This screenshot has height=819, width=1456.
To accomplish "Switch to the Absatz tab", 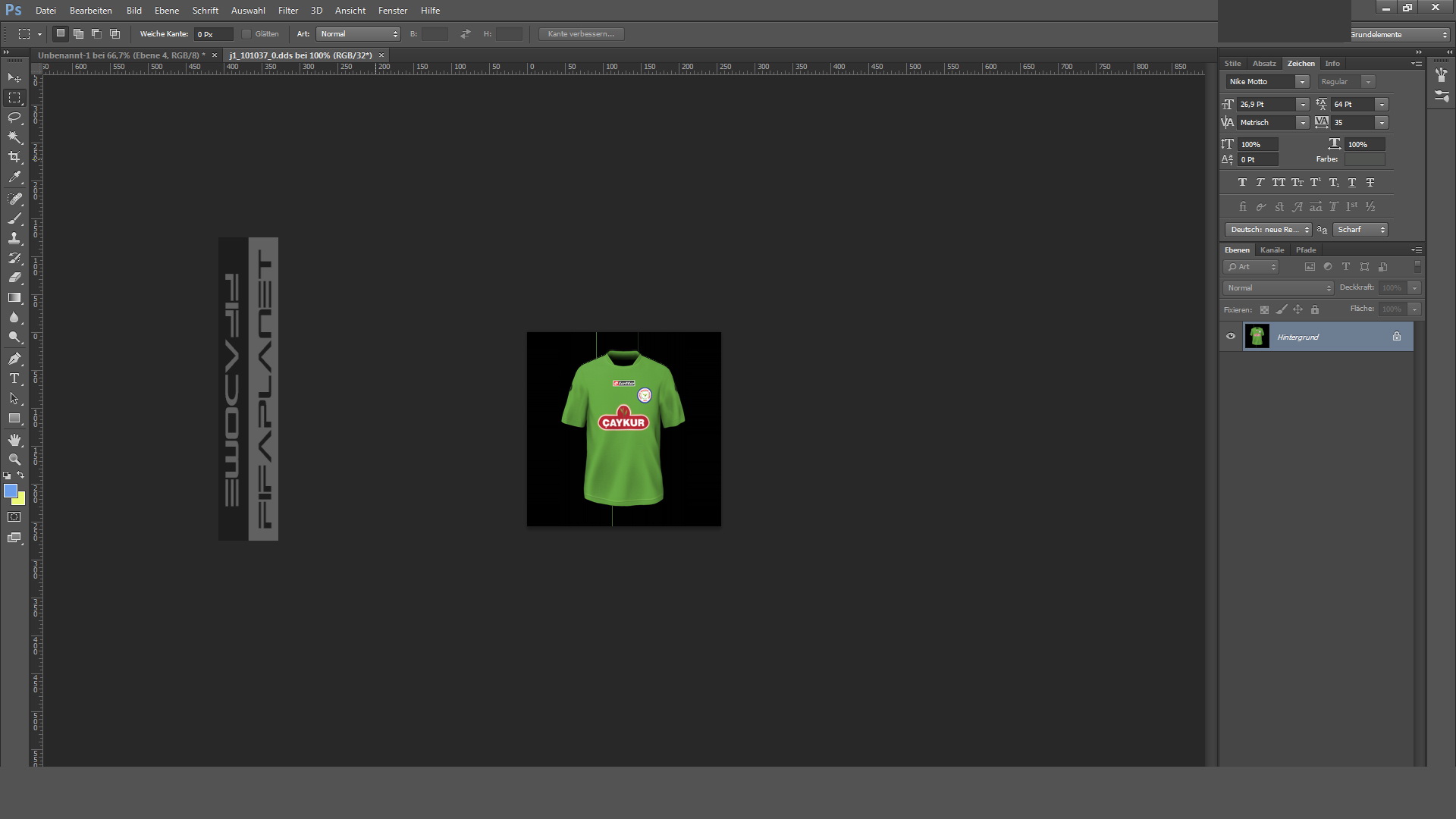I will pos(1264,64).
